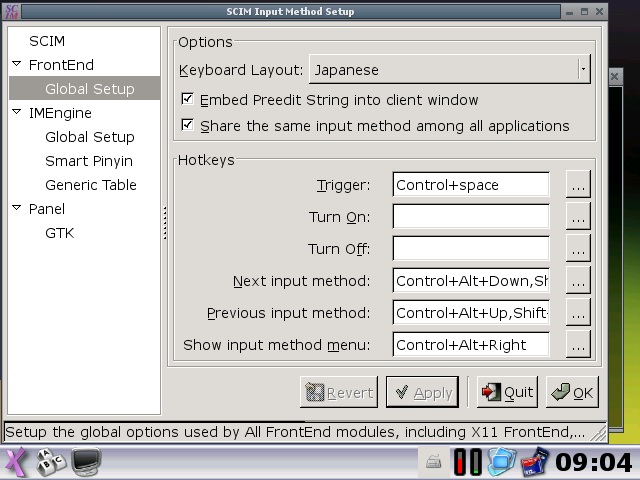
Task: Click the OK button
Action: tap(572, 392)
